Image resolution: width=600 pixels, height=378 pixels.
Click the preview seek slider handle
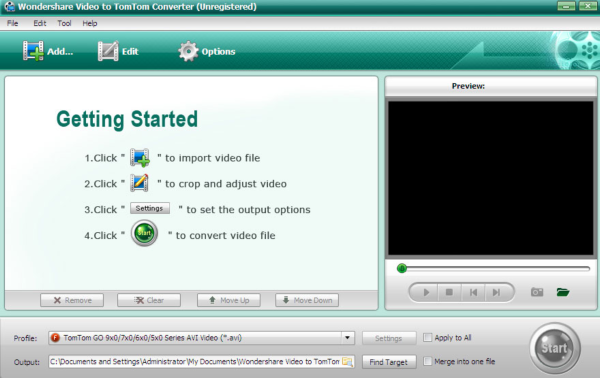coord(401,268)
